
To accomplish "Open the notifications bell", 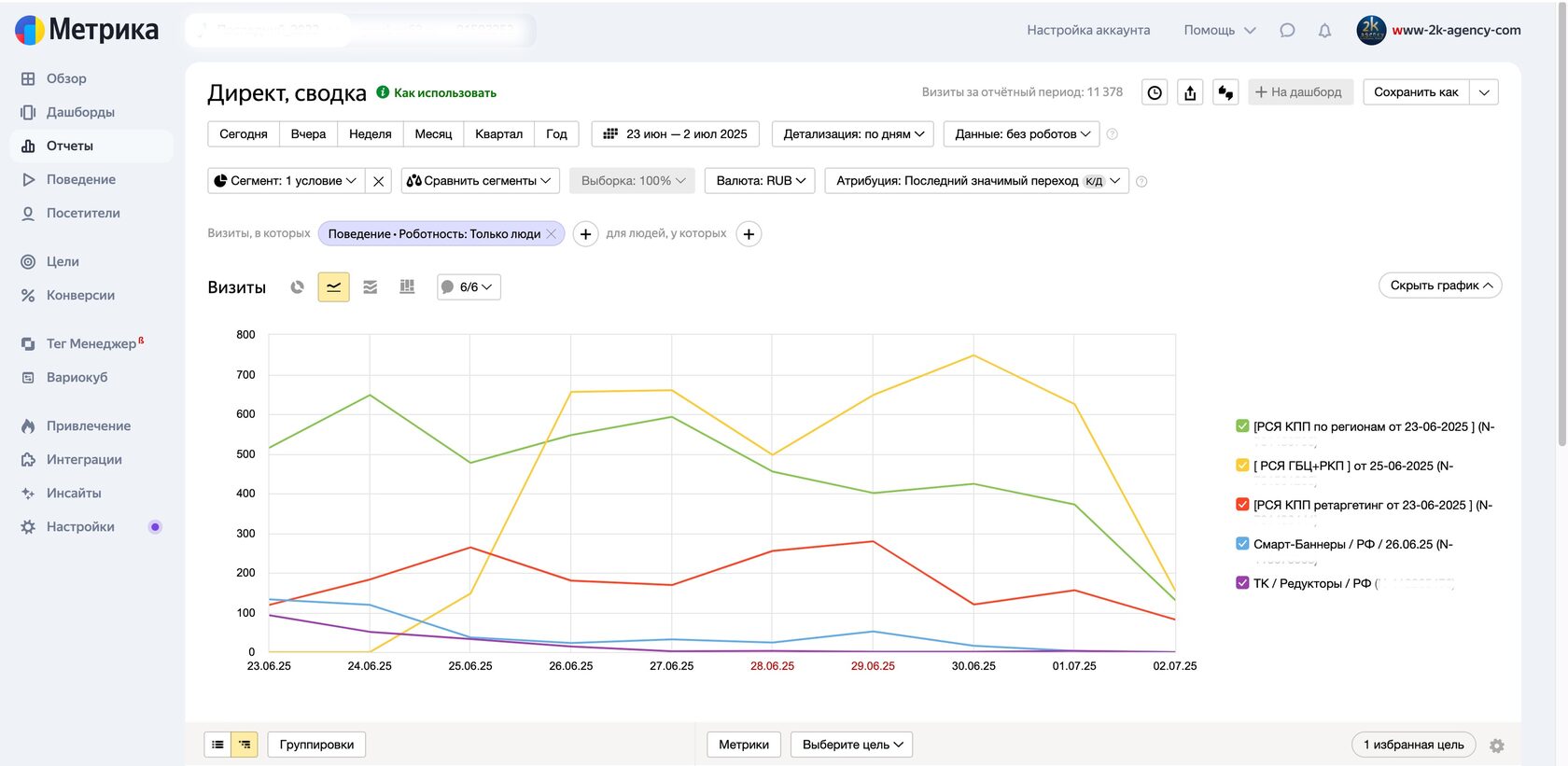I will tap(1324, 30).
